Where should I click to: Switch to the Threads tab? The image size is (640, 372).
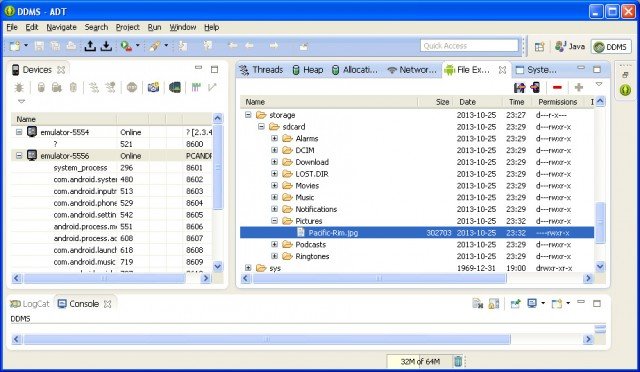pyautogui.click(x=261, y=70)
